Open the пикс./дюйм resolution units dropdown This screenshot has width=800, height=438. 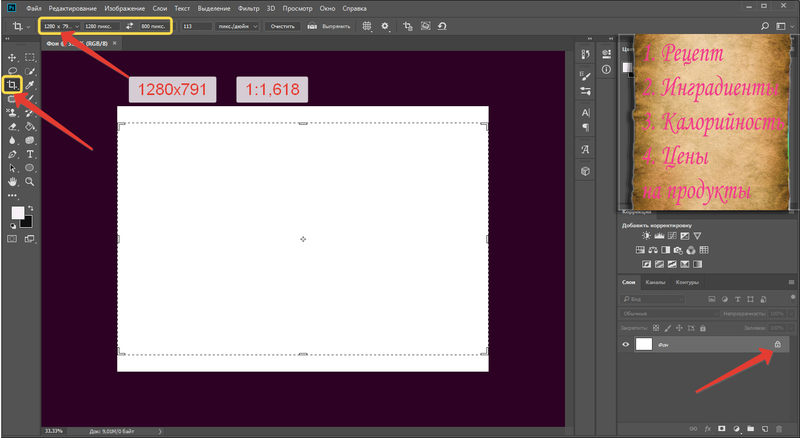pos(236,25)
